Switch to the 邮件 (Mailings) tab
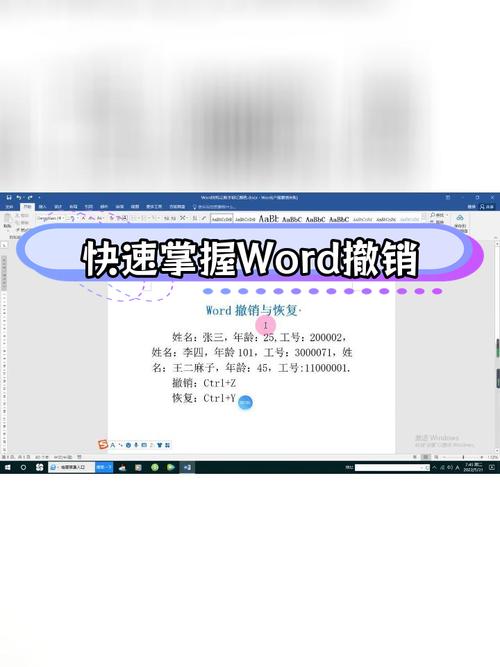The height and width of the screenshot is (667, 500). coord(104,207)
